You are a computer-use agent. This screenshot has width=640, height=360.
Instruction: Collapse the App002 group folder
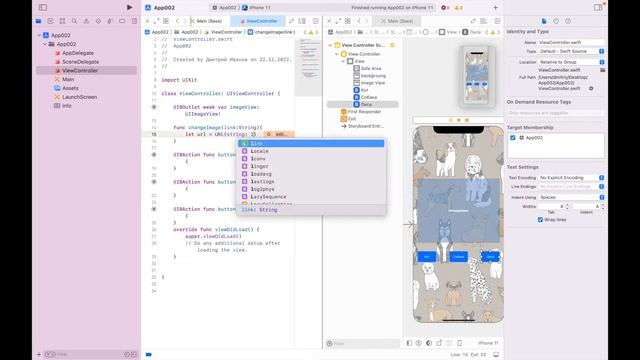click(45, 44)
